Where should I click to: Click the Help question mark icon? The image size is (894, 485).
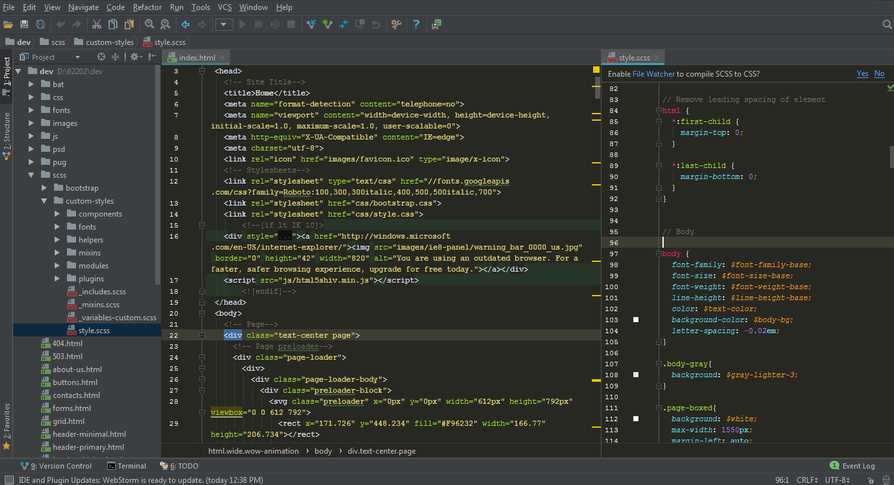click(416, 24)
